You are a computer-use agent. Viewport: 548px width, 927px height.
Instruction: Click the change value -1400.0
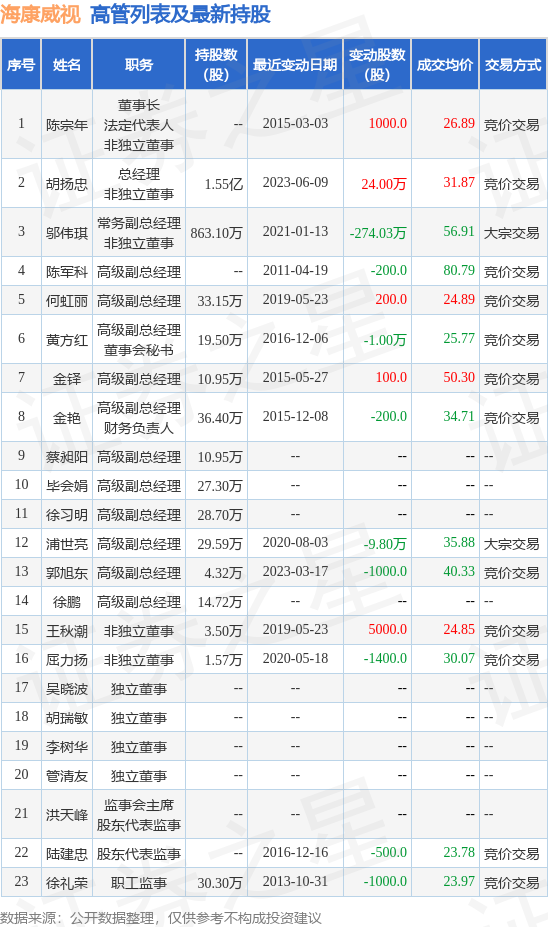point(385,658)
